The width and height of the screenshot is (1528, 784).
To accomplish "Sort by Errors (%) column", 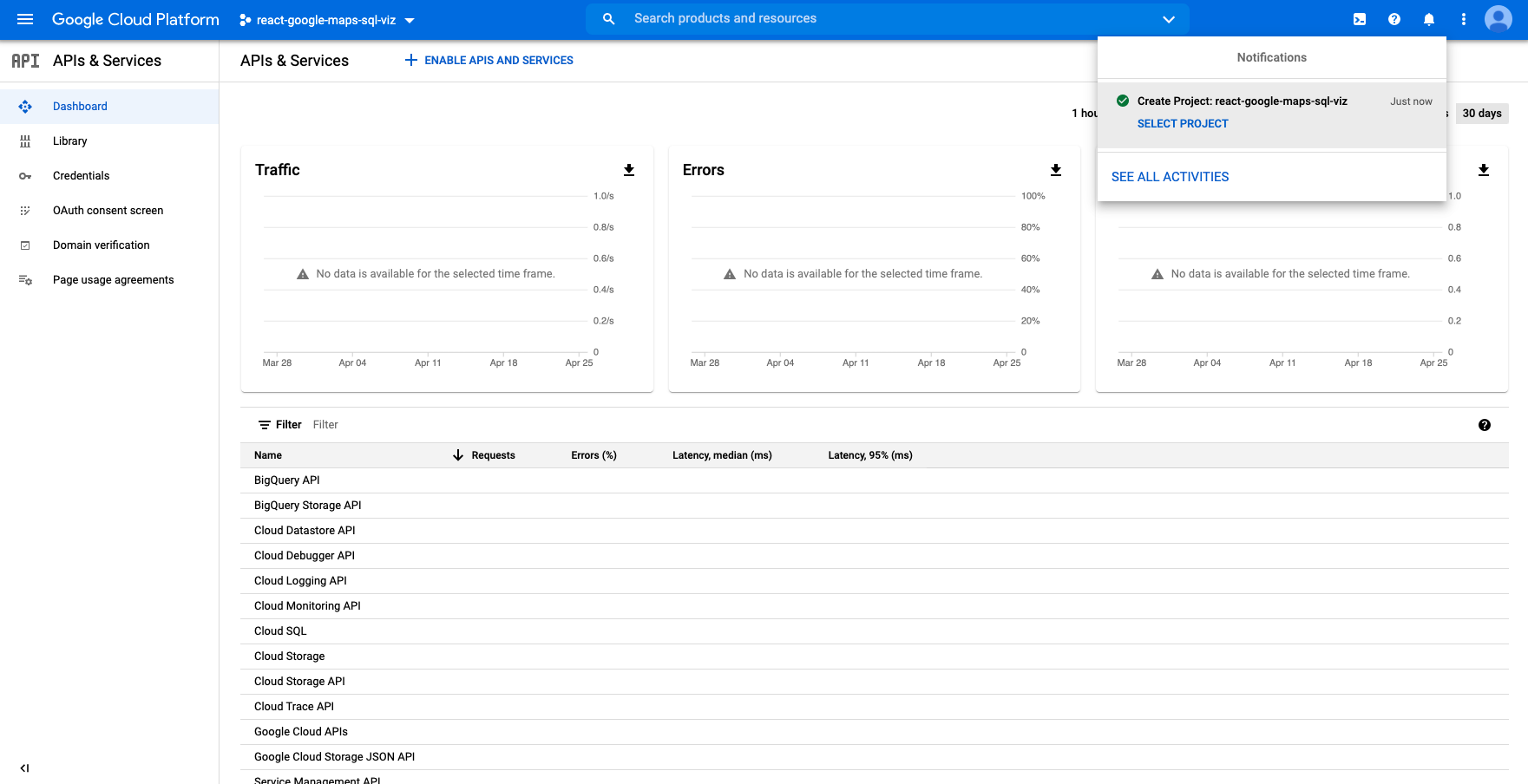I will click(593, 455).
